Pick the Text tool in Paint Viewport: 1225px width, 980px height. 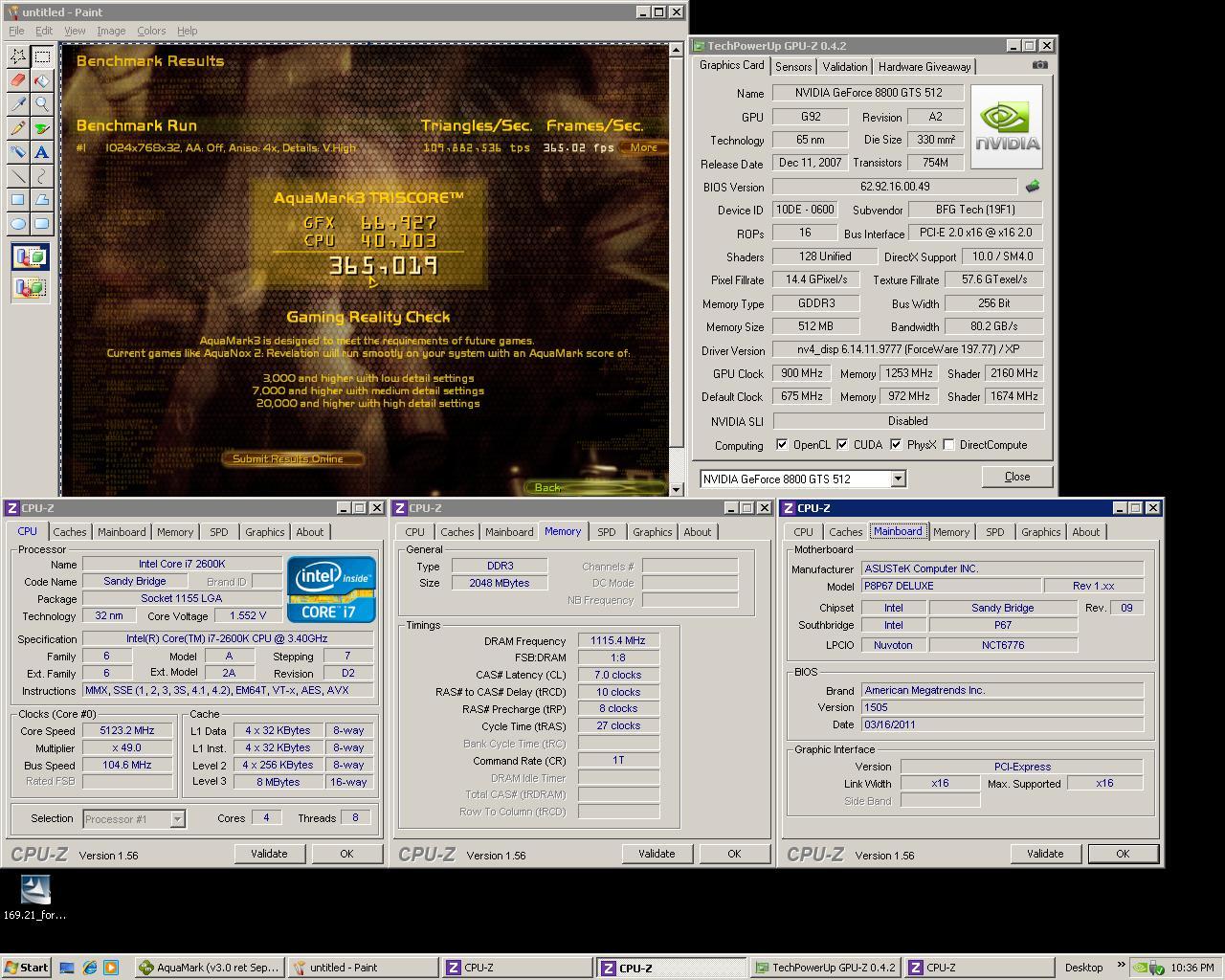[41, 152]
